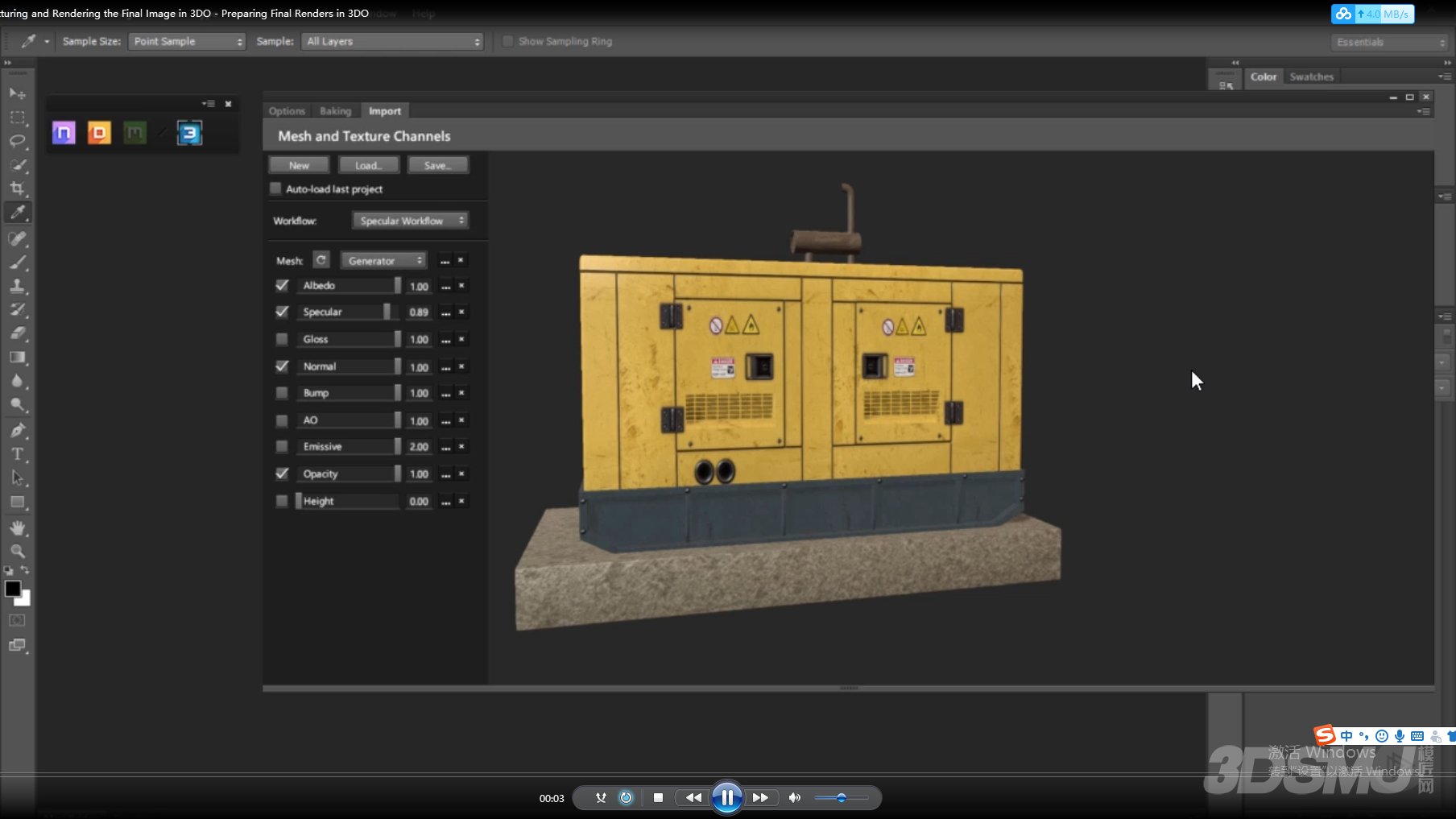Uncheck the Specular channel checkbox

tap(282, 312)
